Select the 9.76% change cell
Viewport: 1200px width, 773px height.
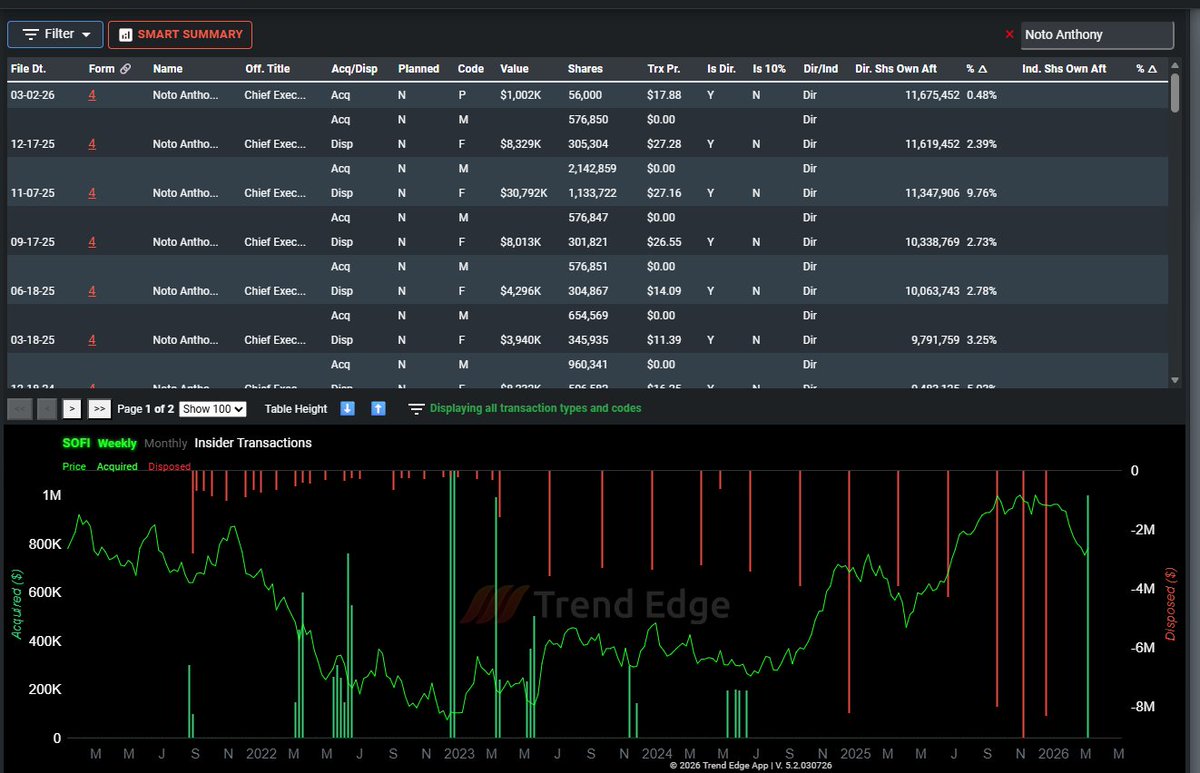pyautogui.click(x=981, y=193)
